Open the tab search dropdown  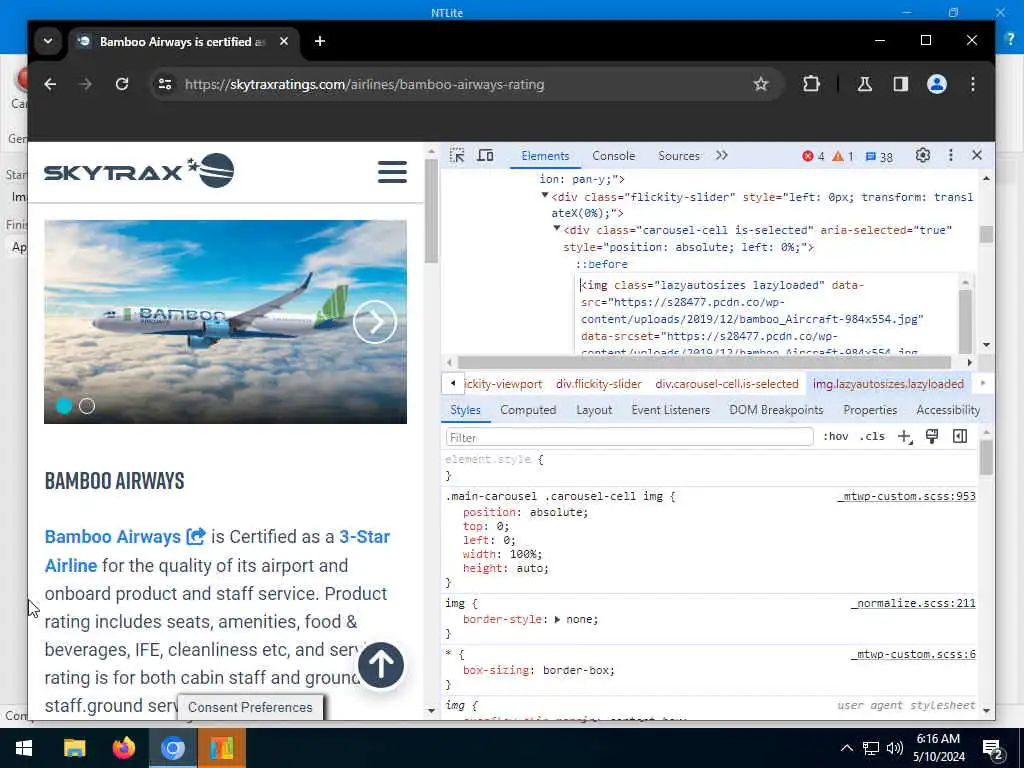coord(48,41)
